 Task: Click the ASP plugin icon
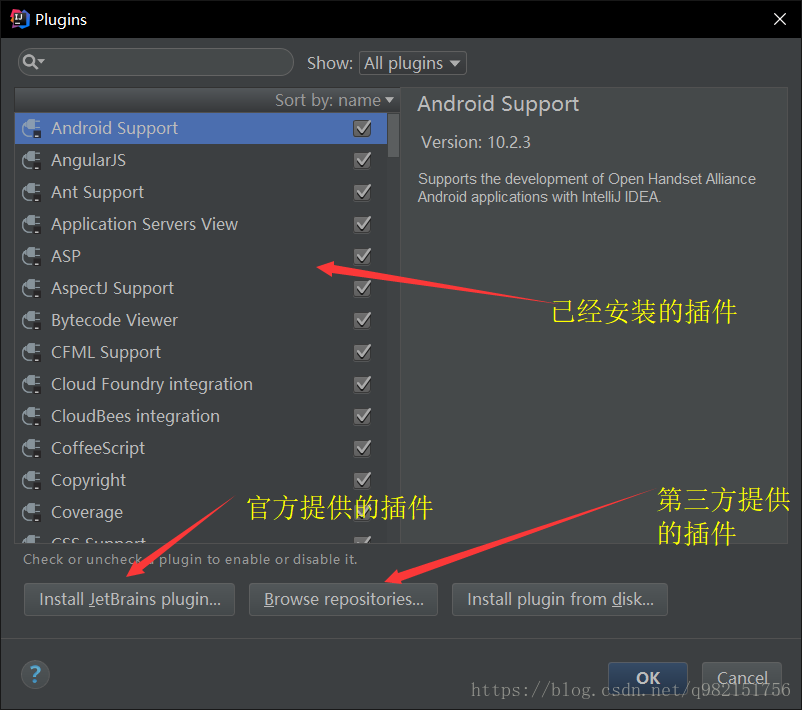[x=32, y=256]
